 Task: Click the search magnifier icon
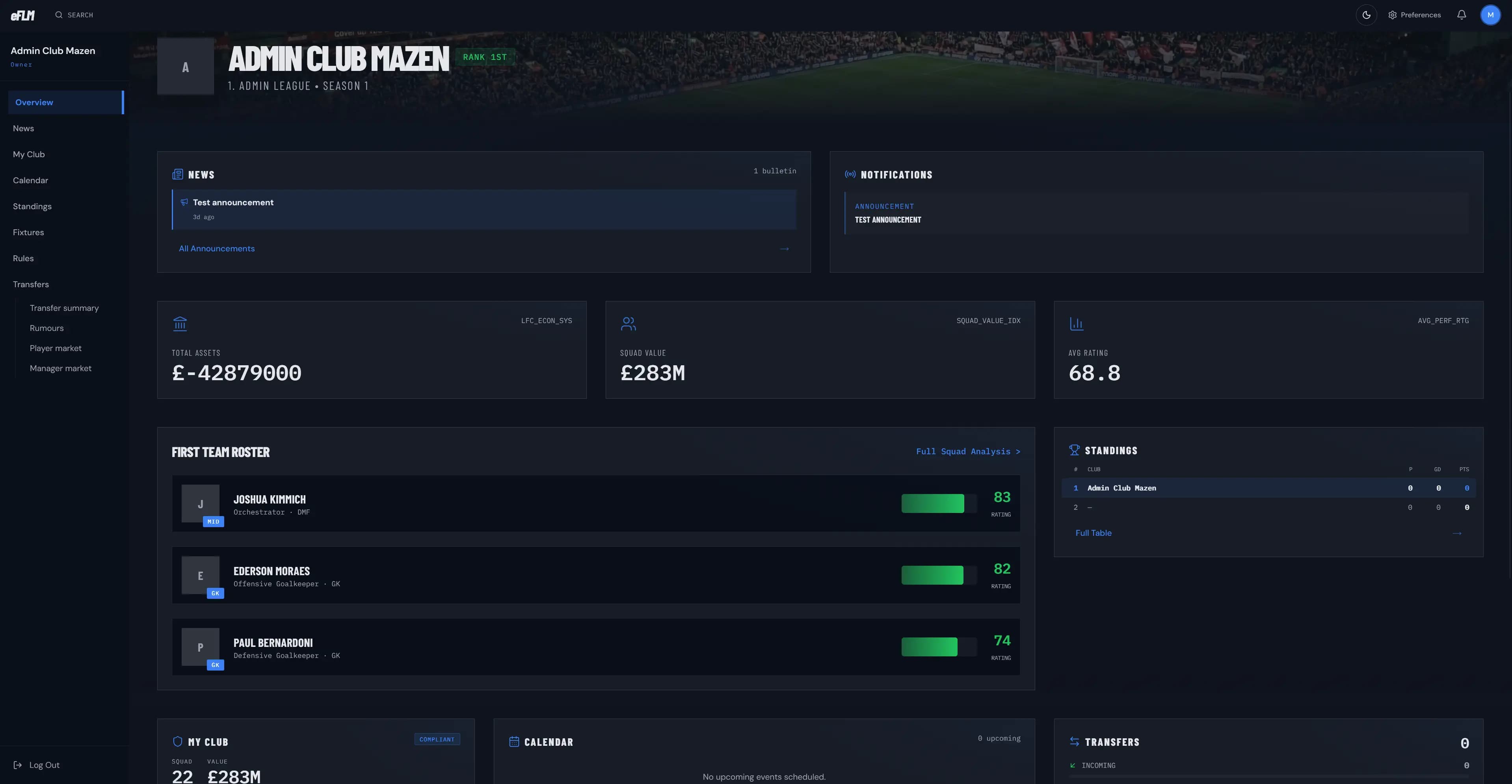(59, 15)
